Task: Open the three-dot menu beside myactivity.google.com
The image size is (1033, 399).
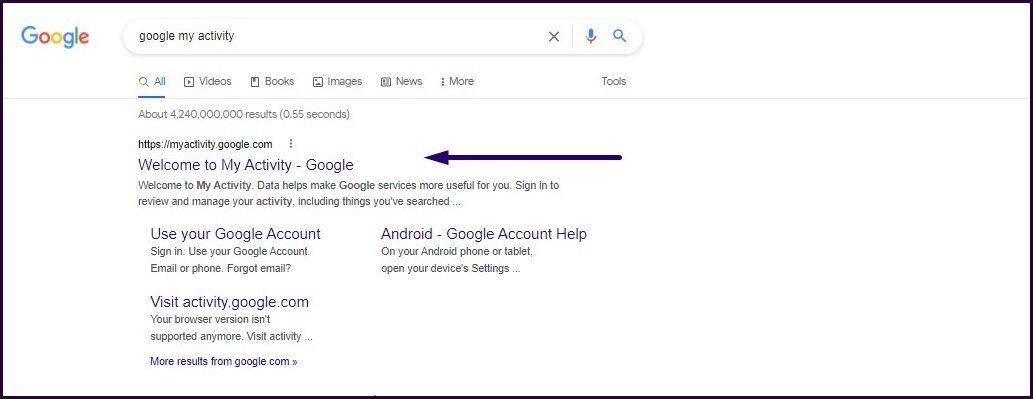Action: pyautogui.click(x=291, y=144)
